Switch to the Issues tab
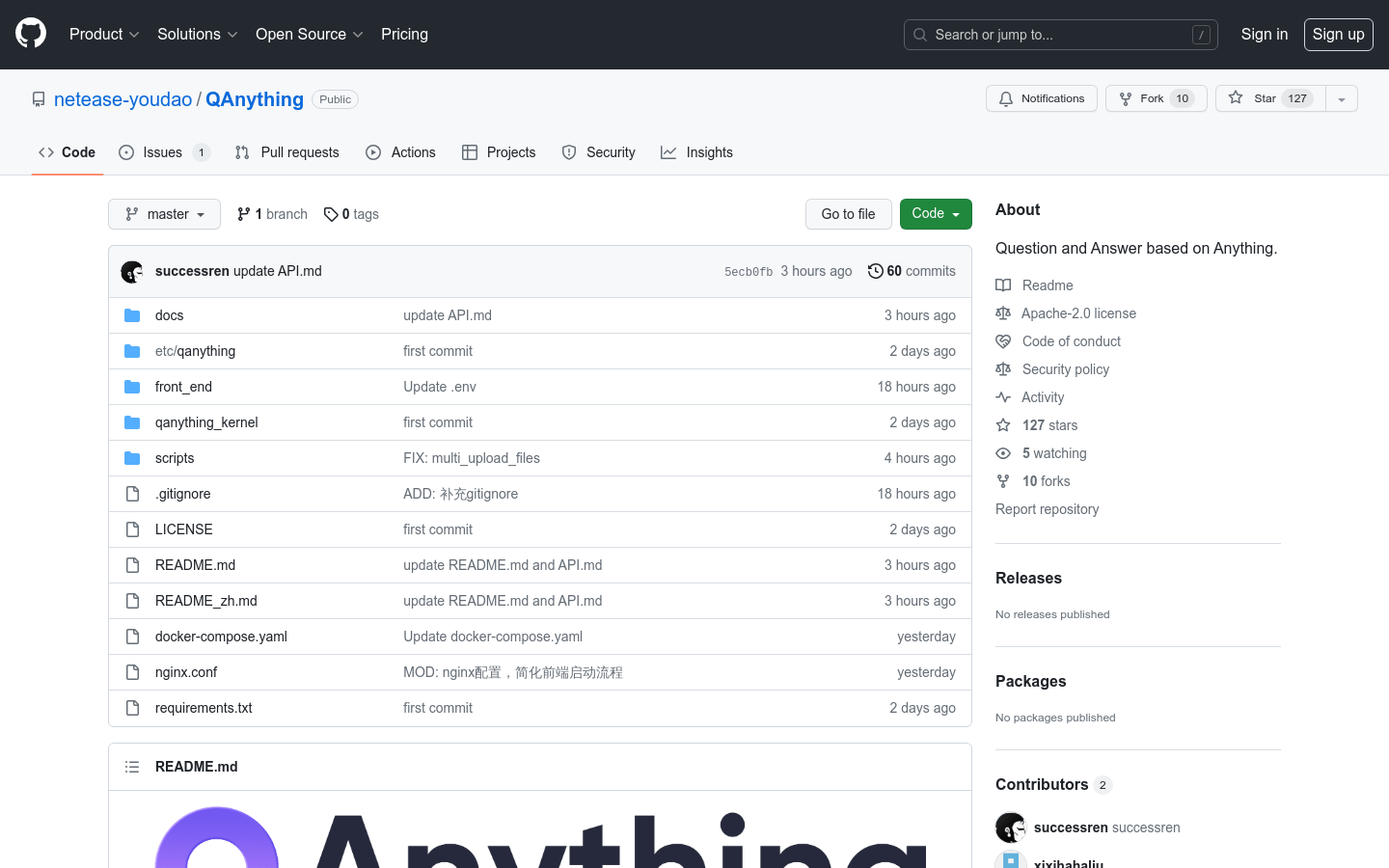 point(163,152)
